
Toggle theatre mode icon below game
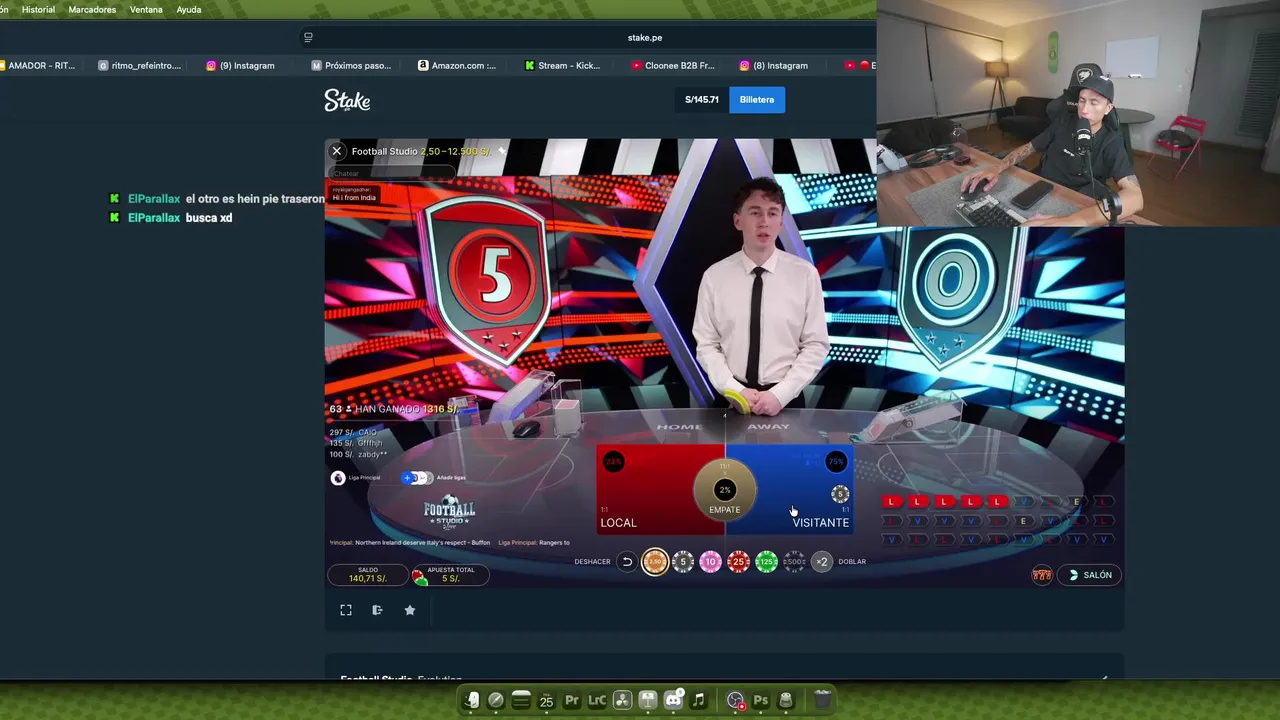click(377, 610)
